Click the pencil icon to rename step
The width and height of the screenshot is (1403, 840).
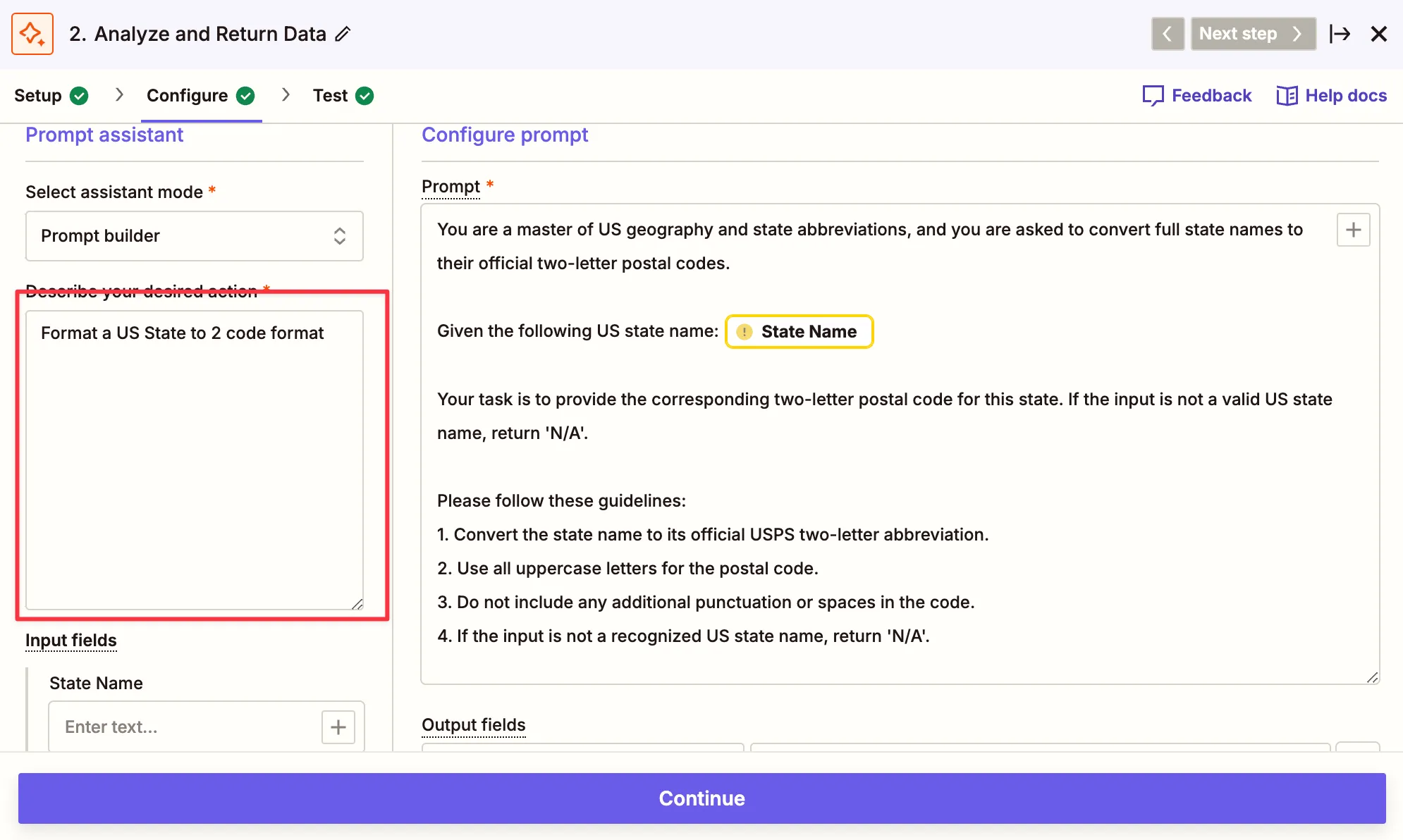(x=343, y=34)
